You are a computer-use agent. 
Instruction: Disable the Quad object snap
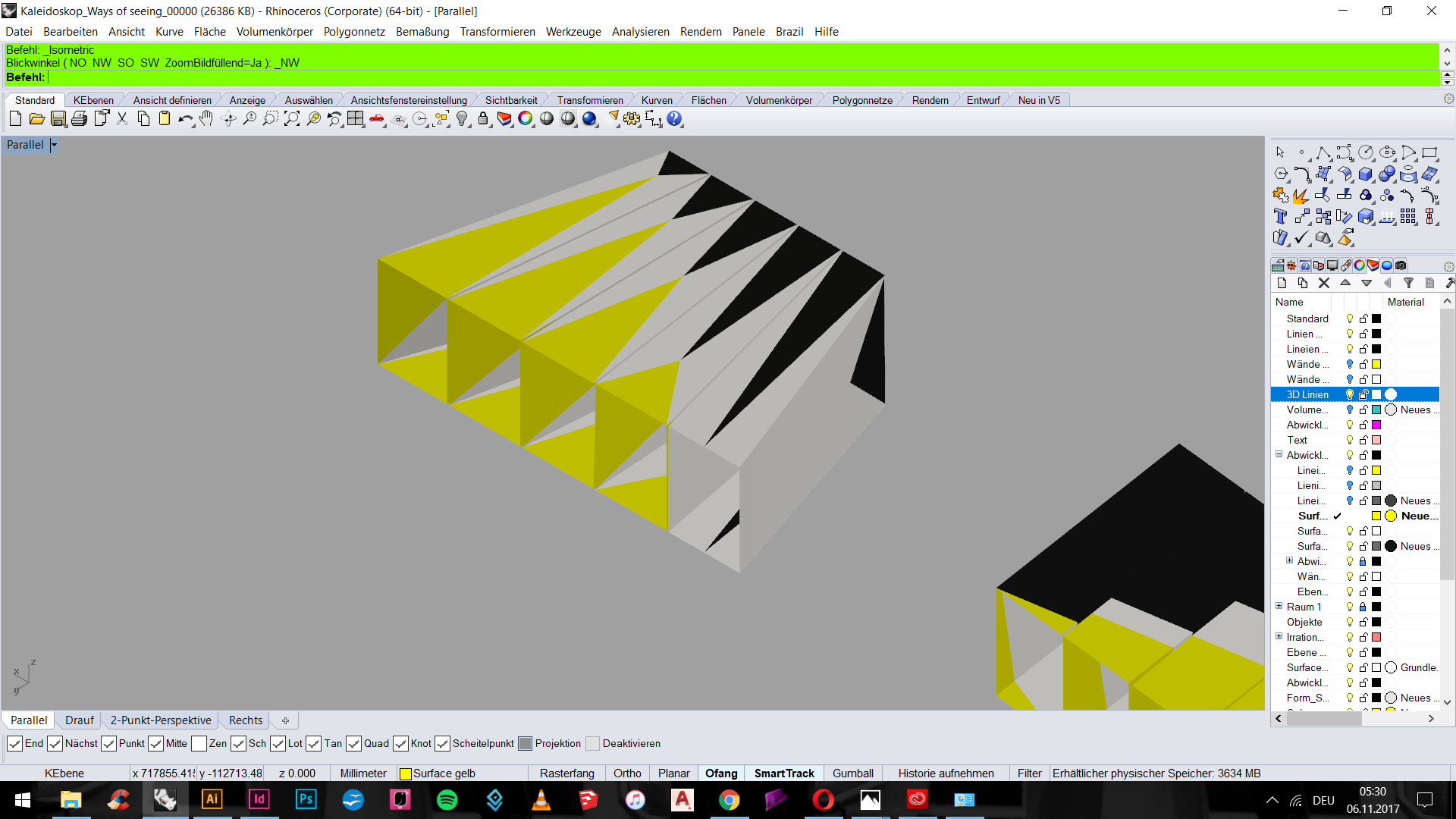[x=354, y=744]
